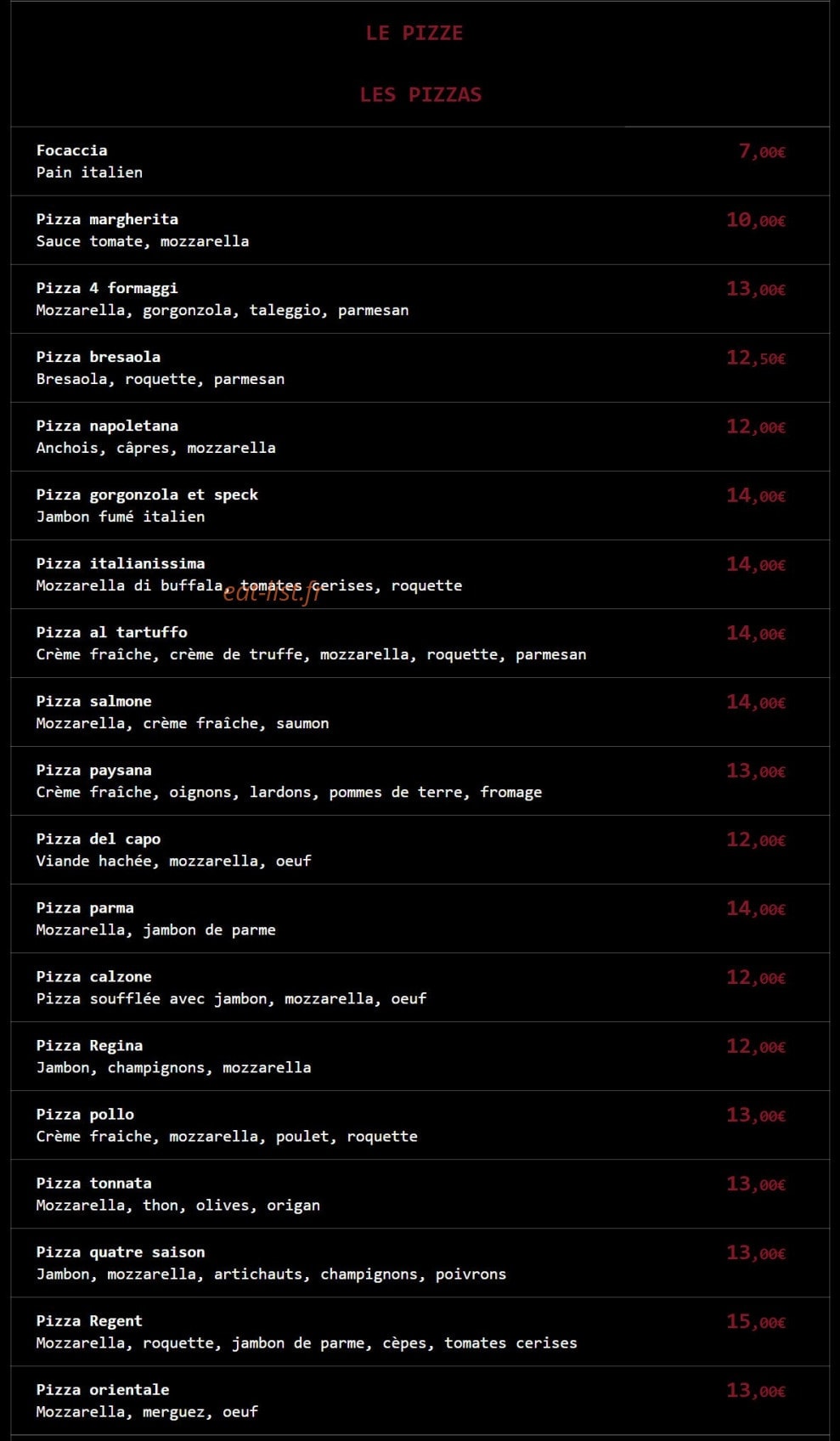Click the Pizza del capo title
Viewport: 840px width, 1441px height.
(99, 839)
